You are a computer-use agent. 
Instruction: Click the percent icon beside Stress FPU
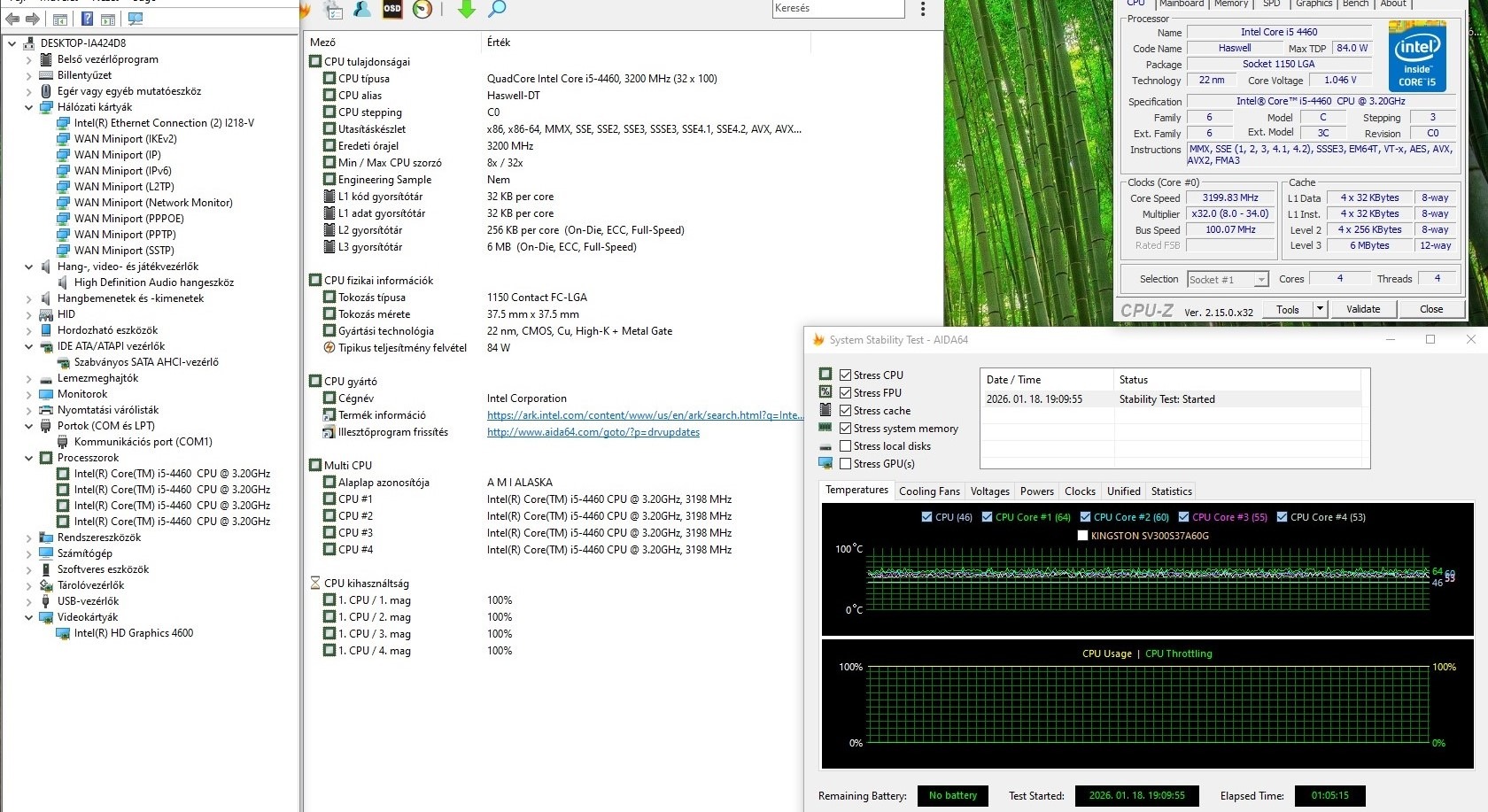click(825, 392)
